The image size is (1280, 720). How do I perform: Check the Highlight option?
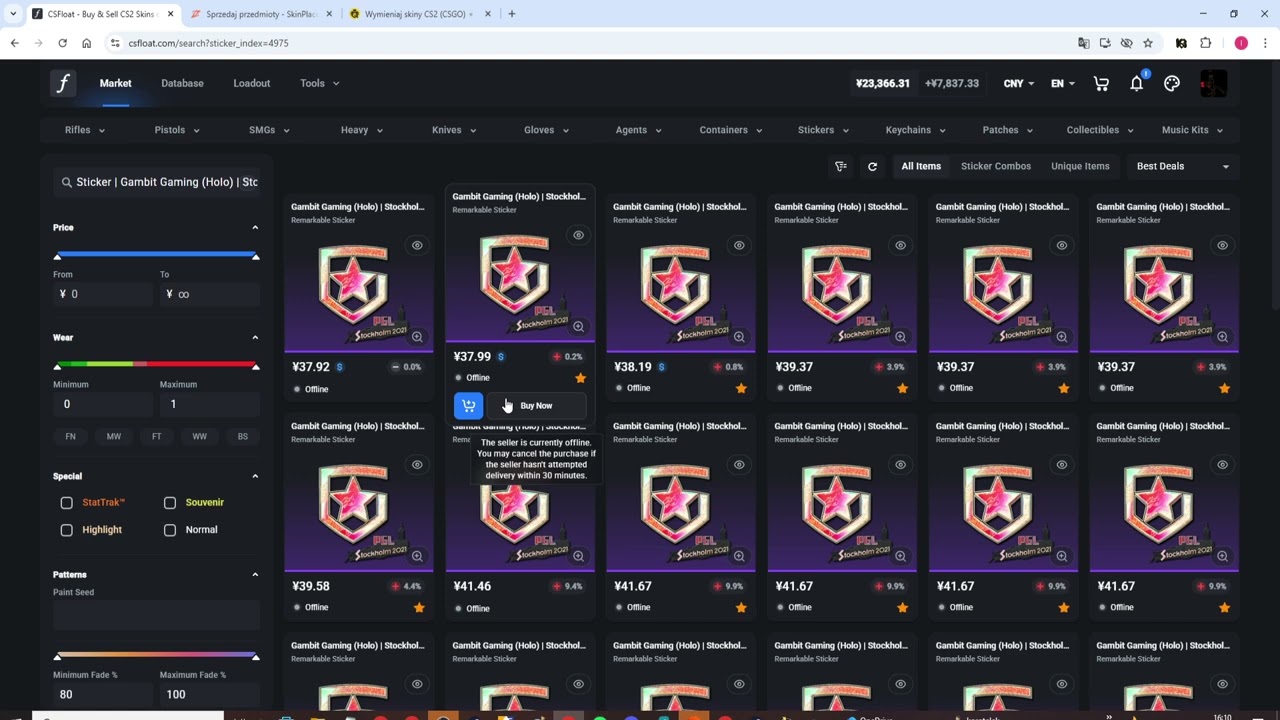coord(67,530)
